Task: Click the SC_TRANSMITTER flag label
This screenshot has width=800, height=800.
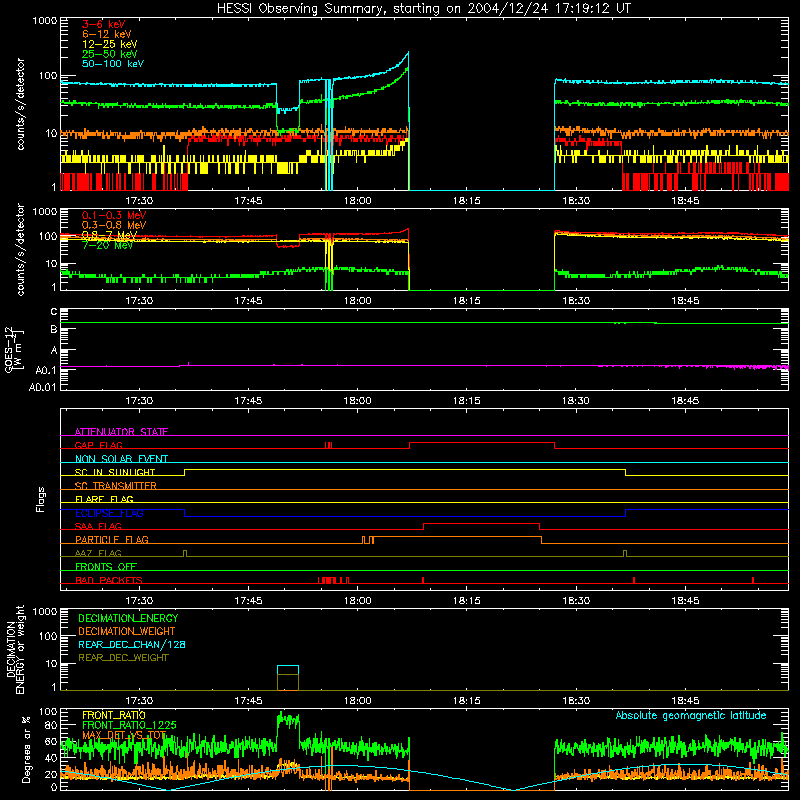Action: pos(116,486)
